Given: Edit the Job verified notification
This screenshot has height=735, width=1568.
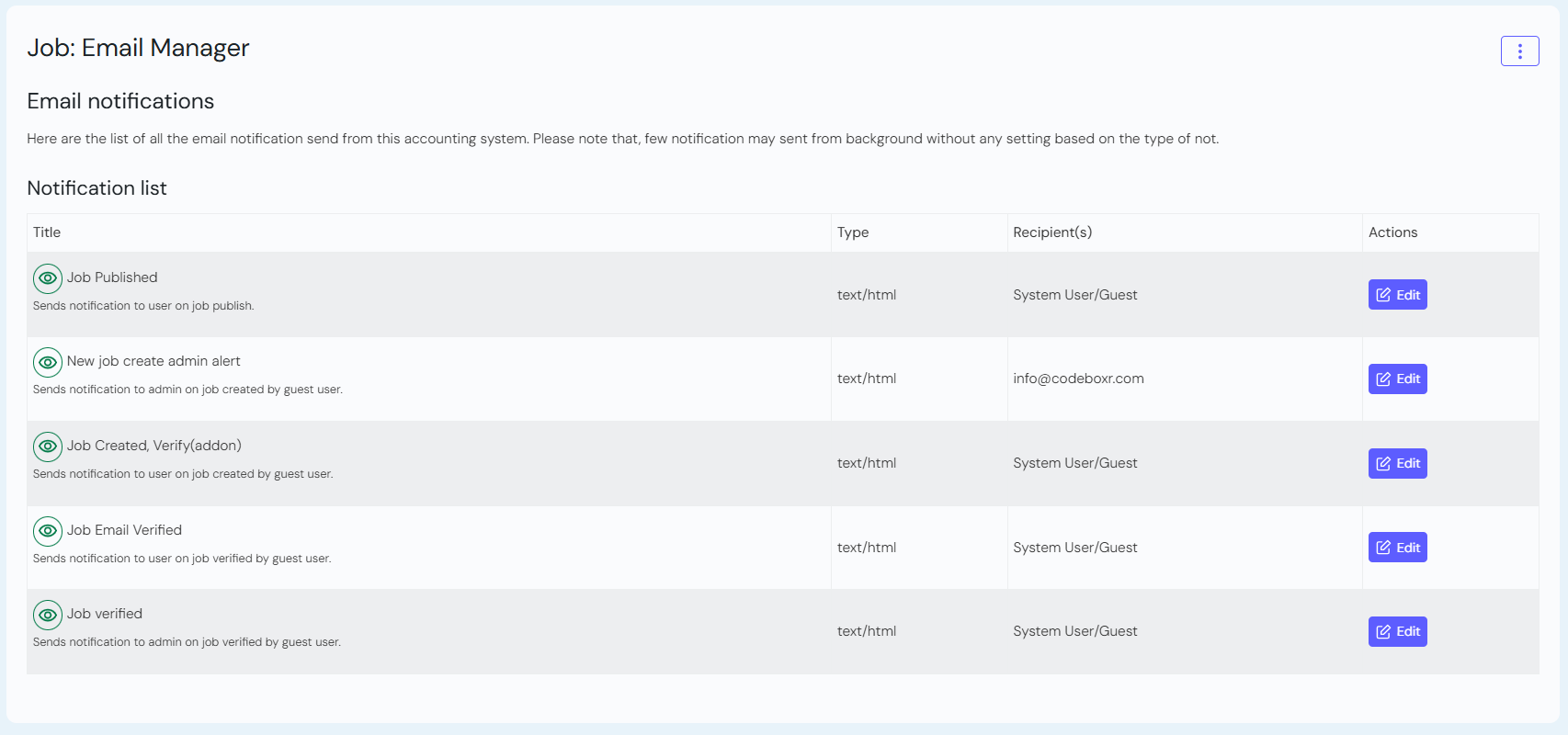Looking at the screenshot, I should pyautogui.click(x=1397, y=631).
